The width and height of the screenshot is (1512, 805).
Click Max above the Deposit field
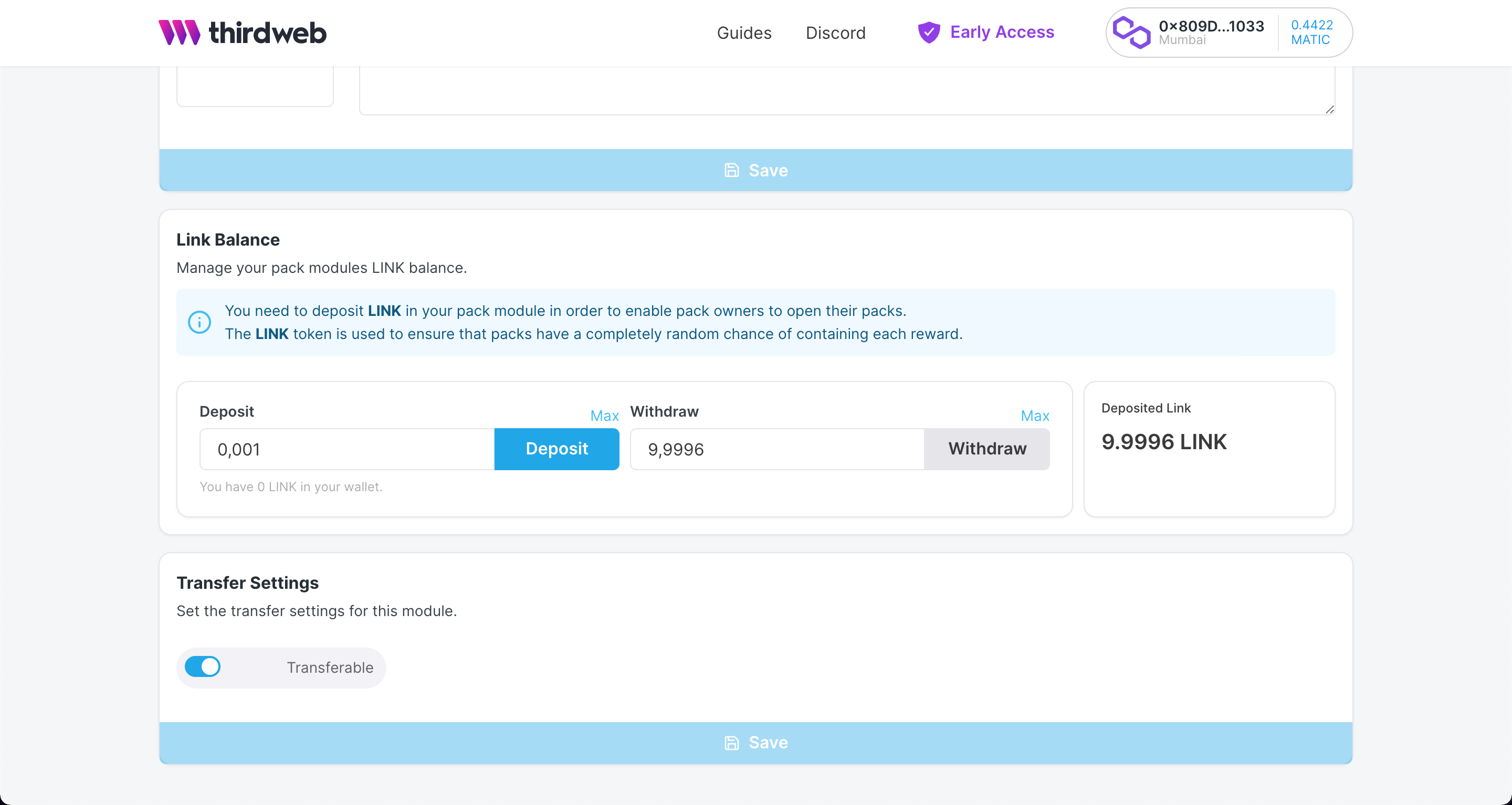[604, 416]
